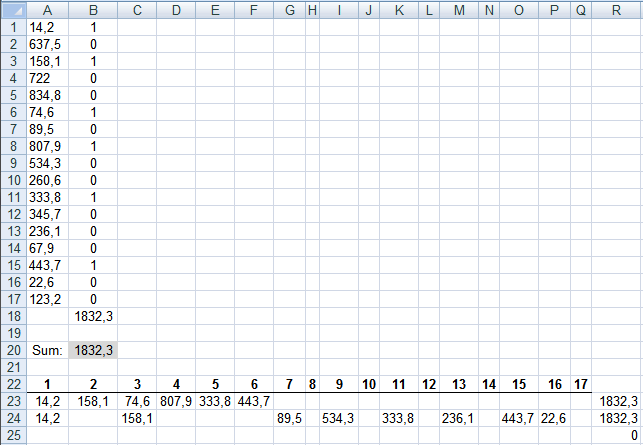Select cell G24 with 89,5

[x=290, y=418]
